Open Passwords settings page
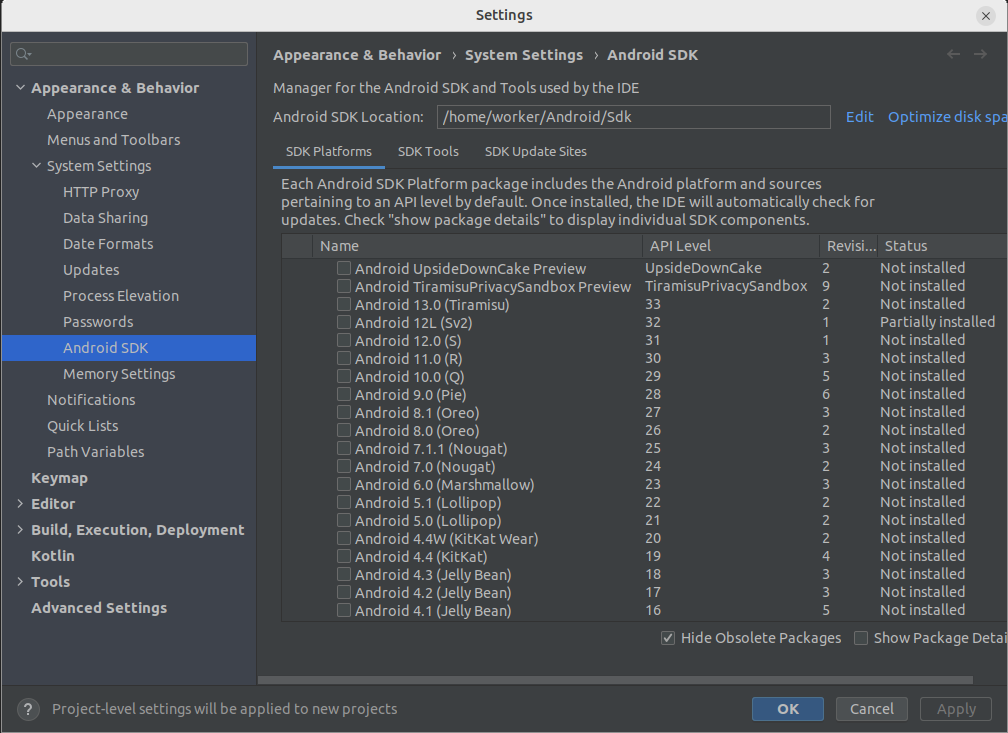This screenshot has height=733, width=1008. [x=98, y=321]
